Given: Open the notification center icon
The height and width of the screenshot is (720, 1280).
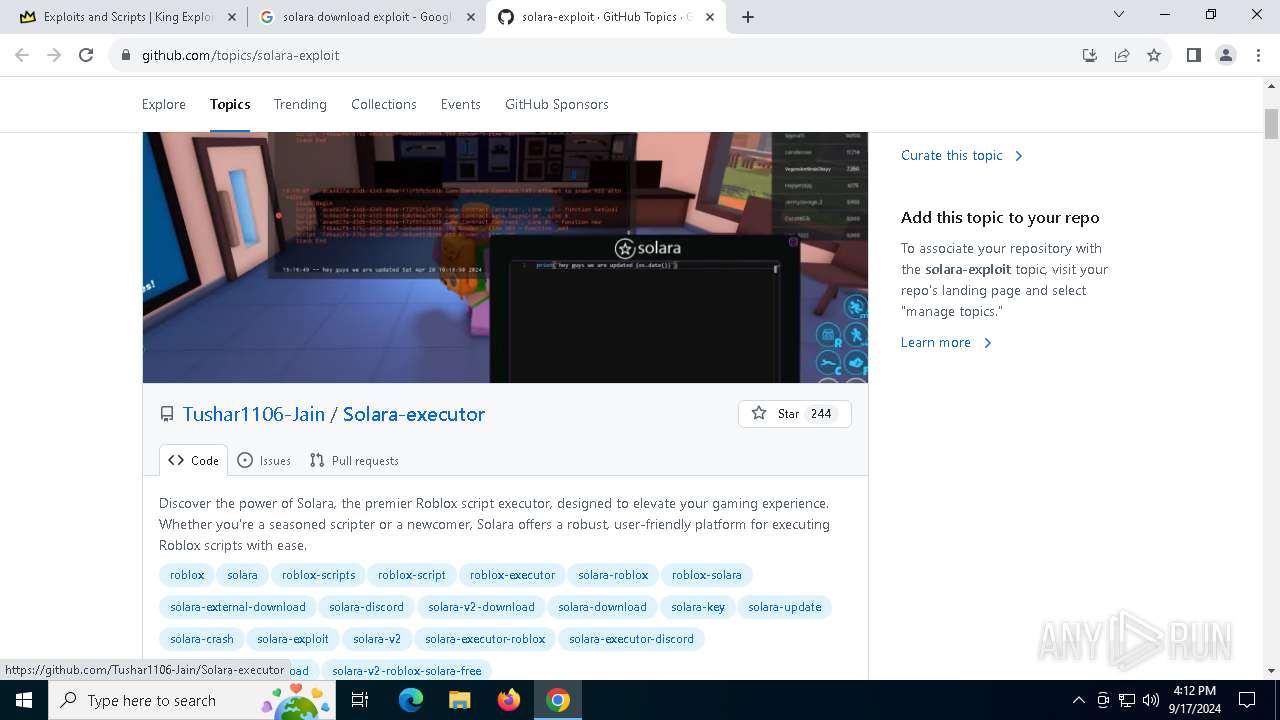Looking at the screenshot, I should click(x=1247, y=700).
